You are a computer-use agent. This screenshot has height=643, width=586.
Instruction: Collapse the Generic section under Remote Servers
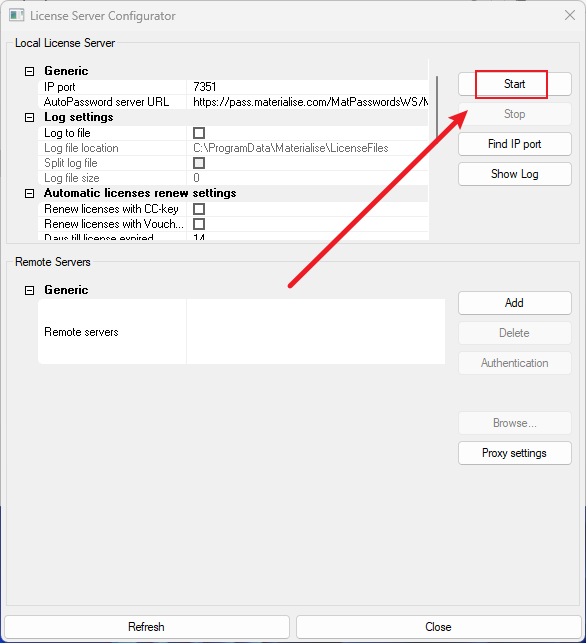pos(30,291)
